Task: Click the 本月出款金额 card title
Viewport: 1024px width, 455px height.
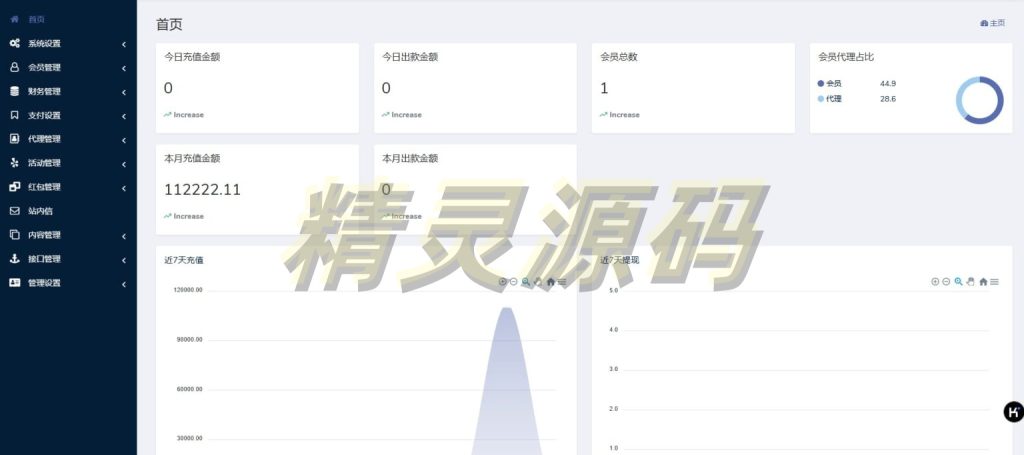Action: pos(410,158)
